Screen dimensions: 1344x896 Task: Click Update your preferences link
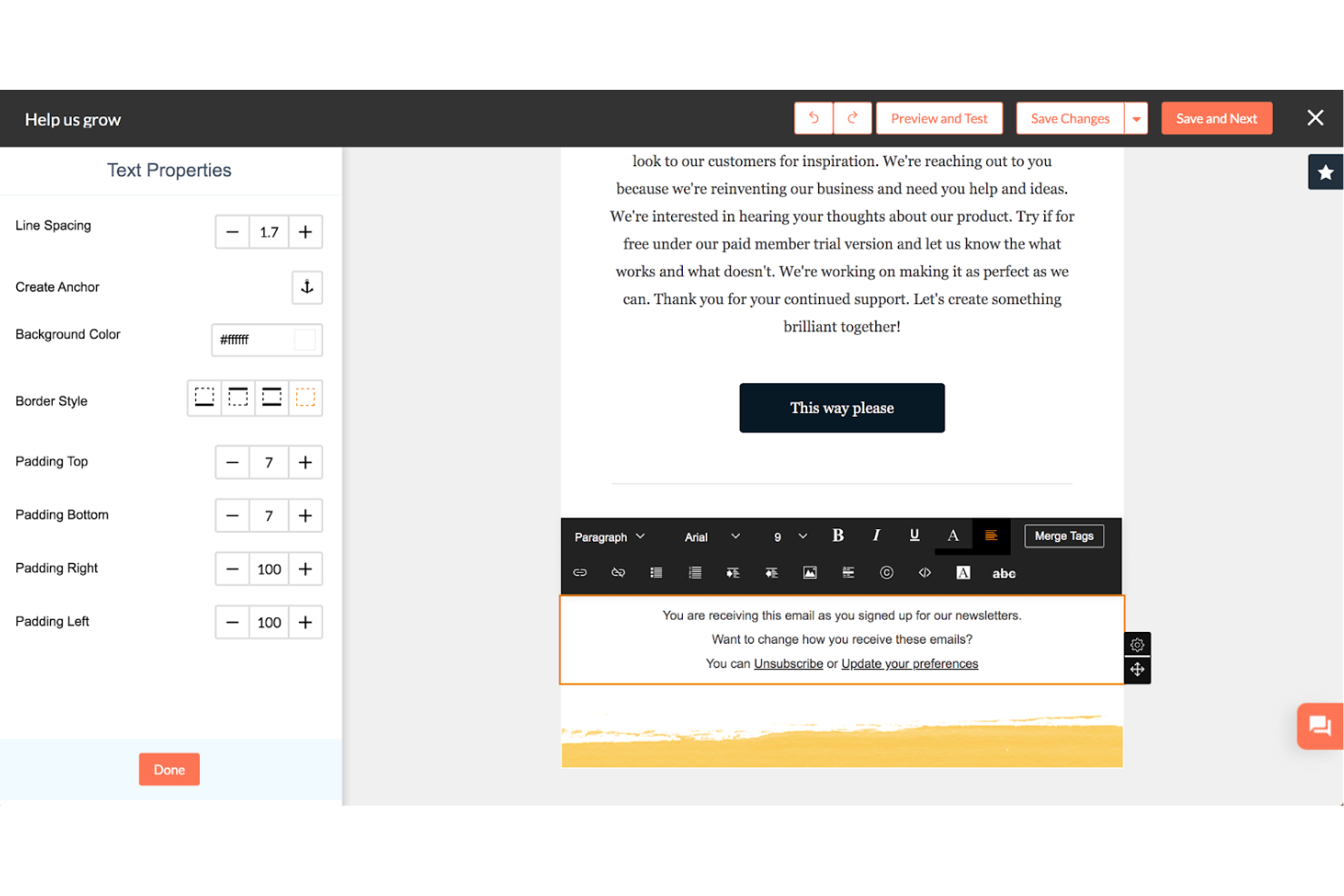(x=910, y=664)
